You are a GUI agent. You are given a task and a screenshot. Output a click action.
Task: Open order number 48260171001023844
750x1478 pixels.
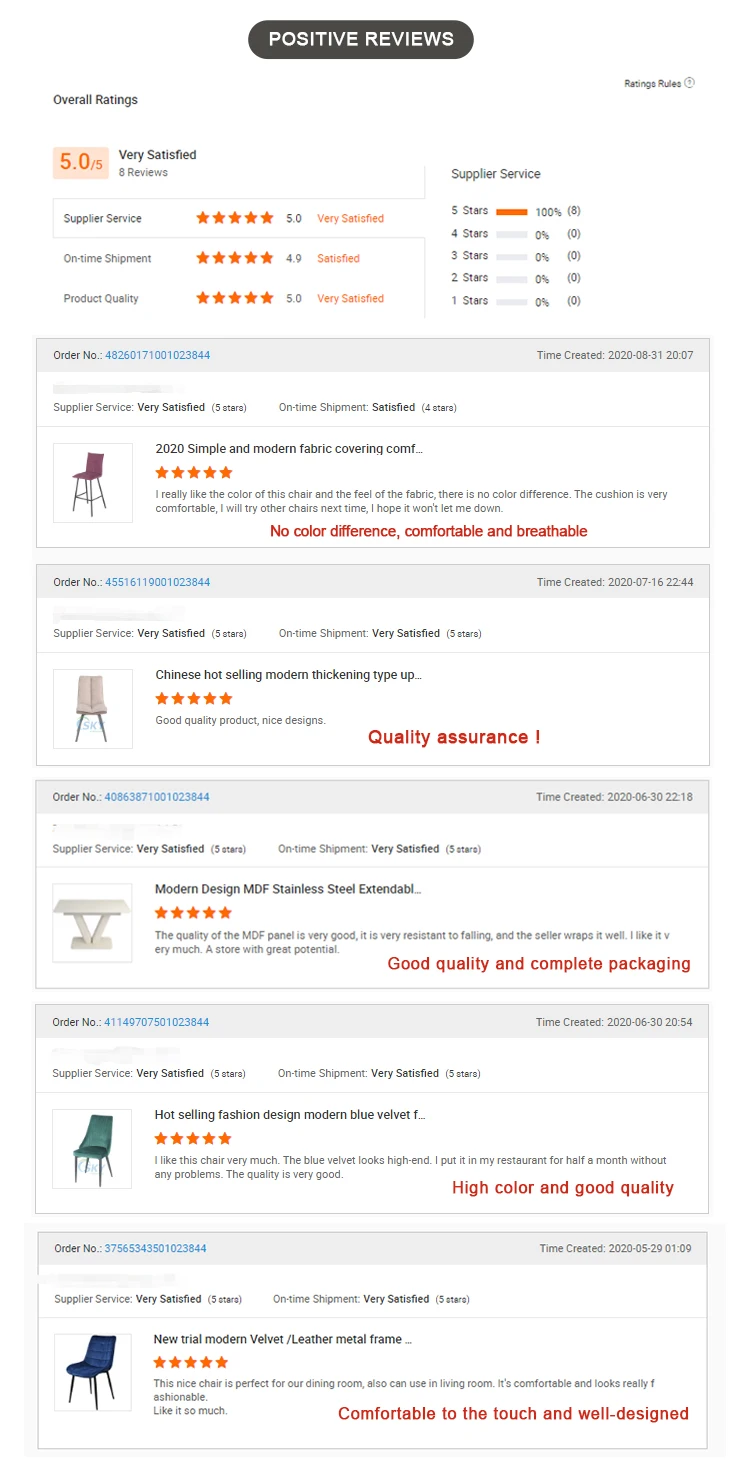(158, 355)
